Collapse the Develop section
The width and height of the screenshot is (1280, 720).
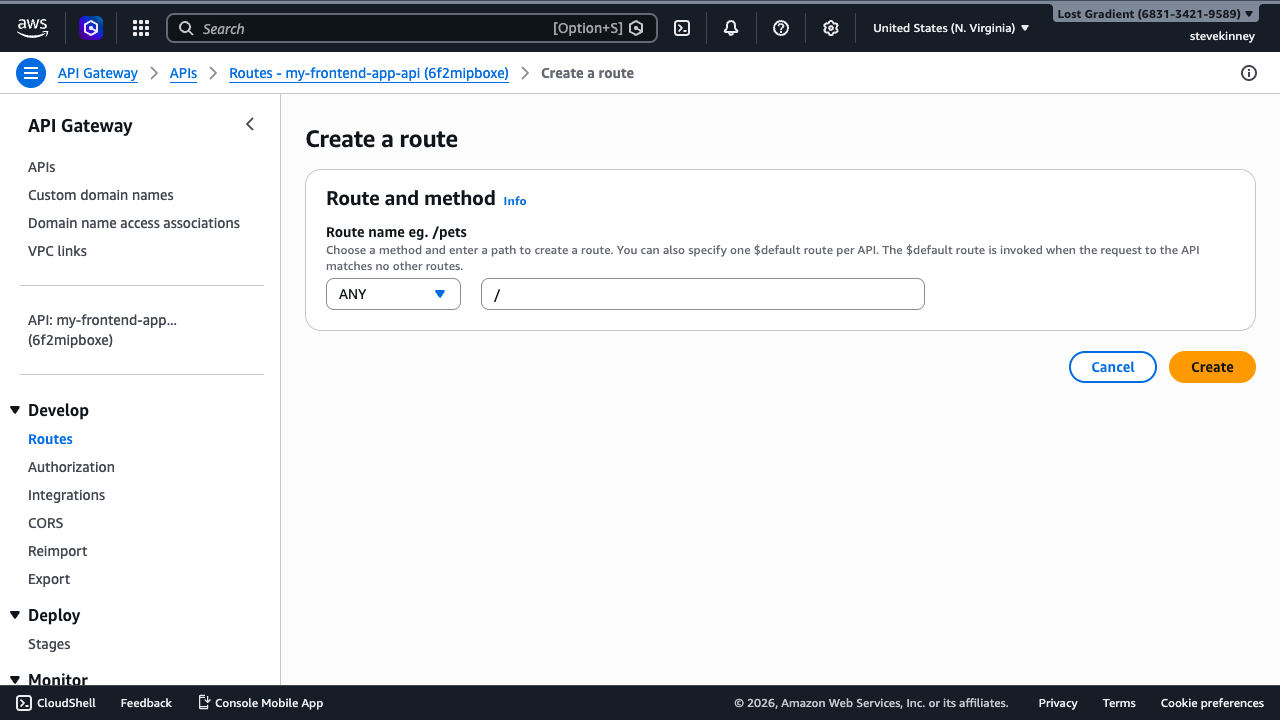click(x=15, y=410)
